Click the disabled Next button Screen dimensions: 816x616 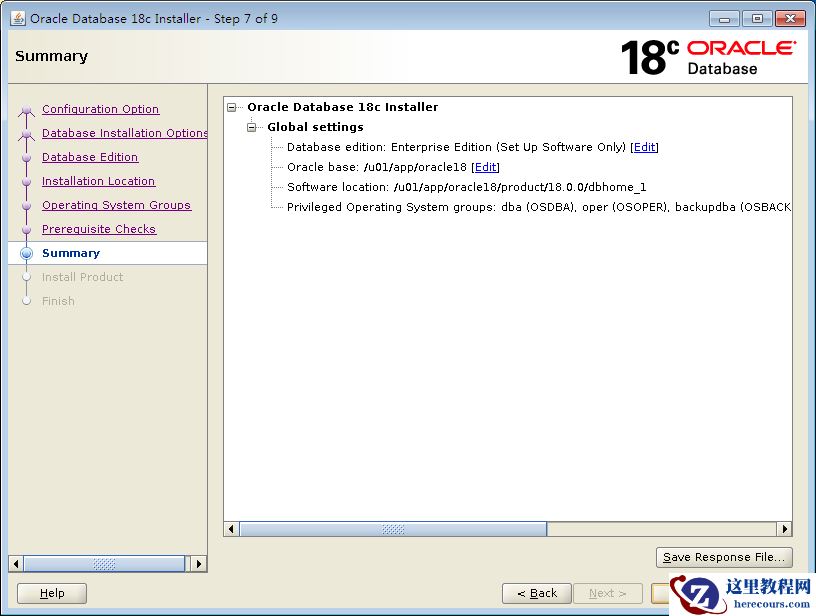pos(608,593)
